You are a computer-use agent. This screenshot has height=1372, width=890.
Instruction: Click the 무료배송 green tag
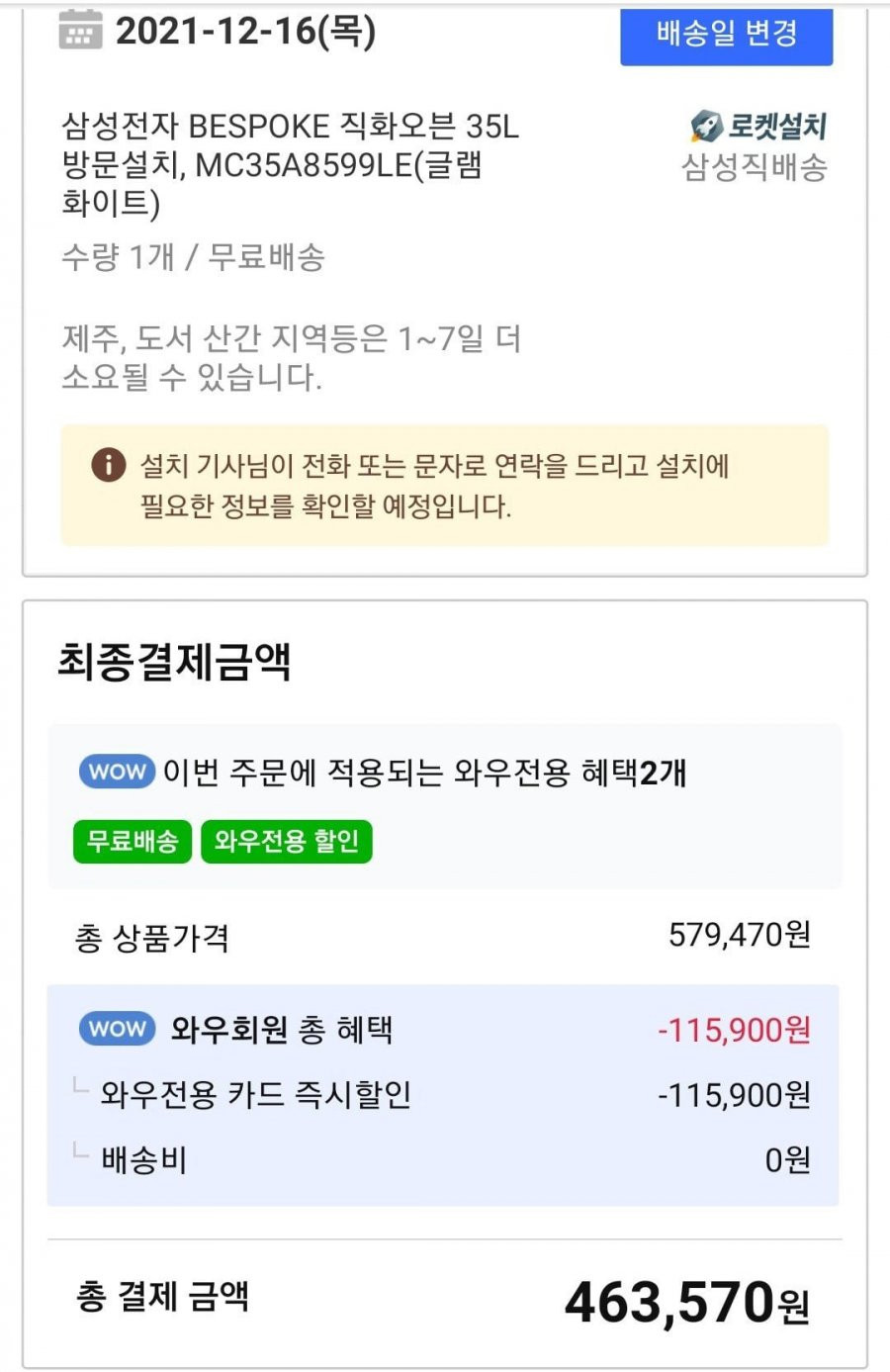[x=133, y=841]
